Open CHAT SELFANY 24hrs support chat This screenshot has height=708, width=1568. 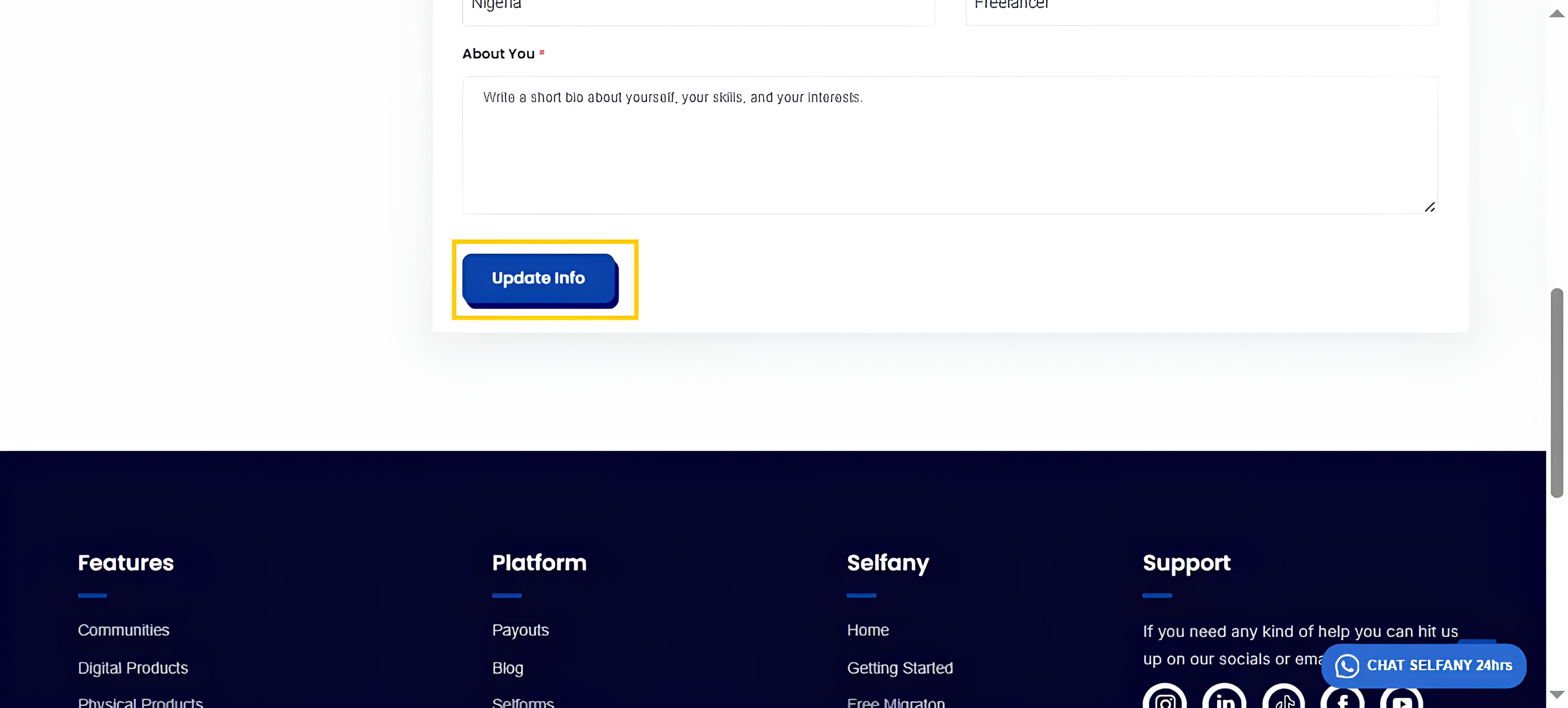tap(1423, 666)
